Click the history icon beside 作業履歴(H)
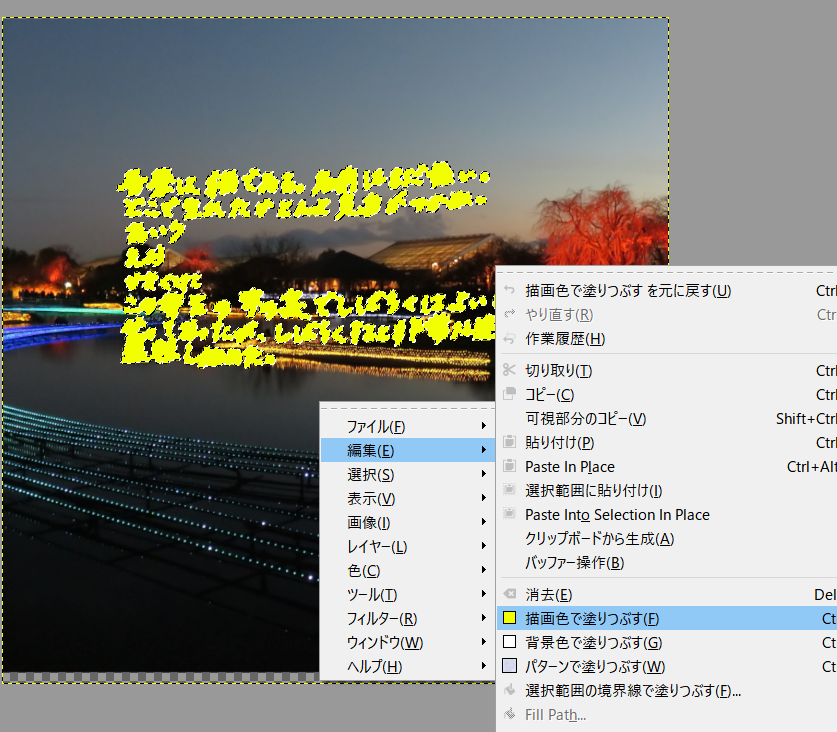This screenshot has width=837, height=732. (x=510, y=338)
